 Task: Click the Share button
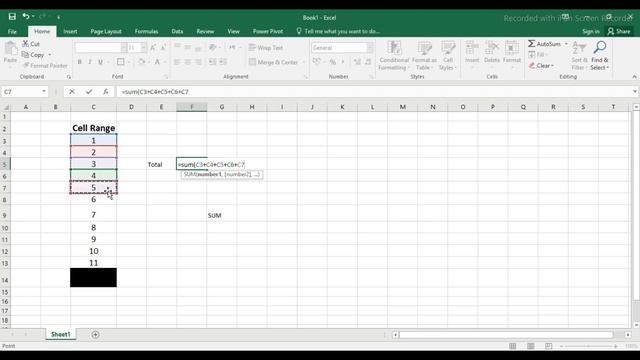[x=619, y=31]
